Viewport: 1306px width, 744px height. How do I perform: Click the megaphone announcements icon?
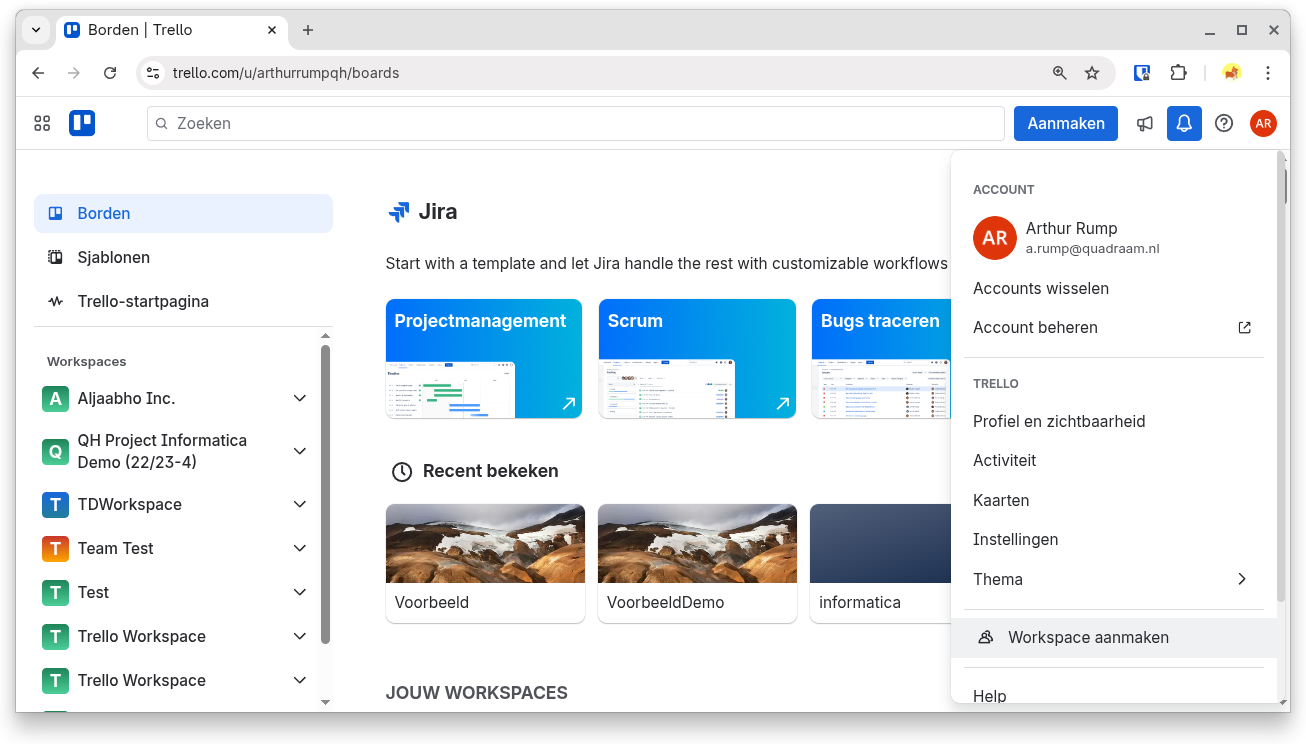pos(1144,123)
